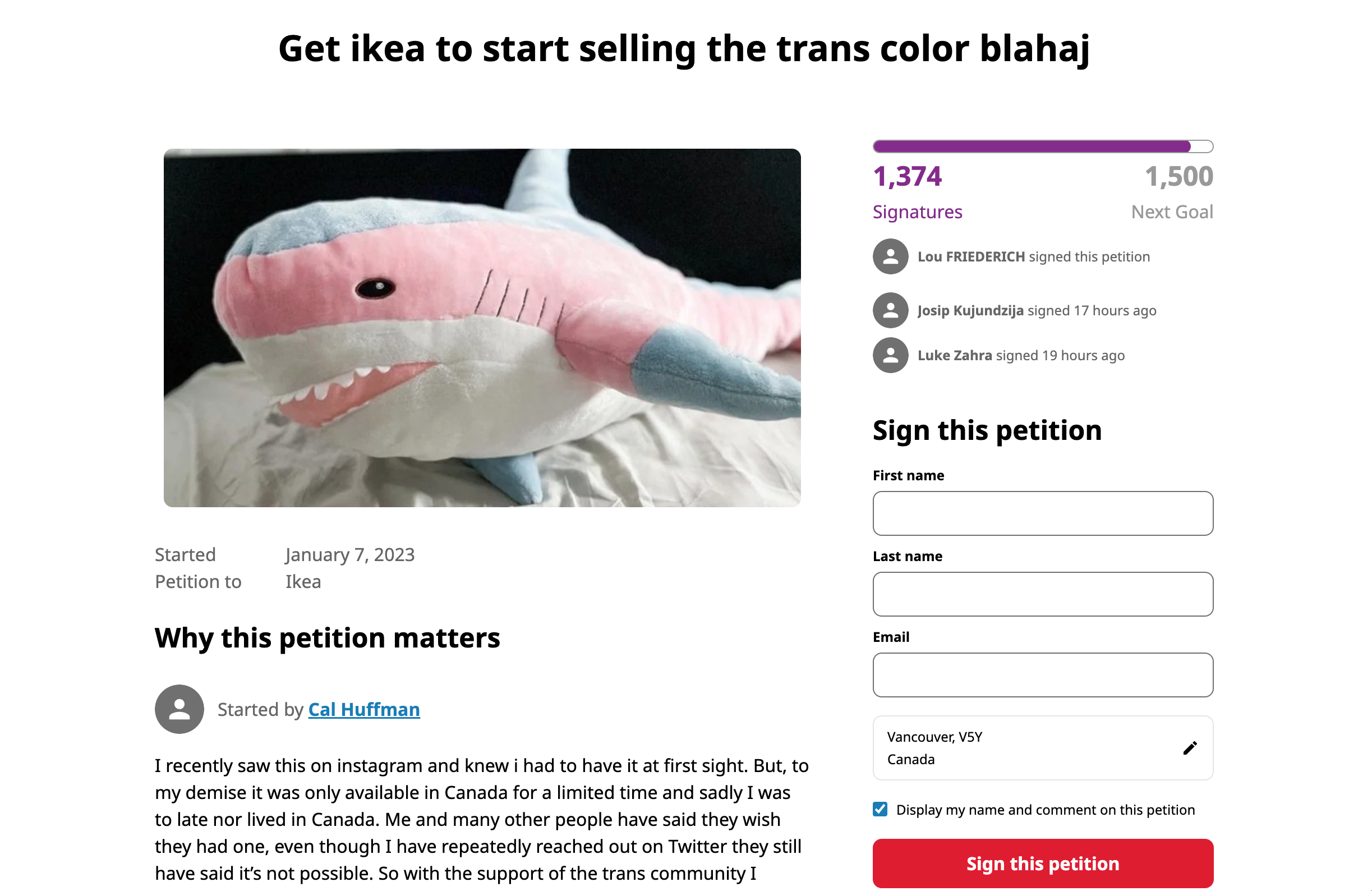The height and width of the screenshot is (891, 1372).
Task: Focus the Last name field
Action: point(1042,594)
